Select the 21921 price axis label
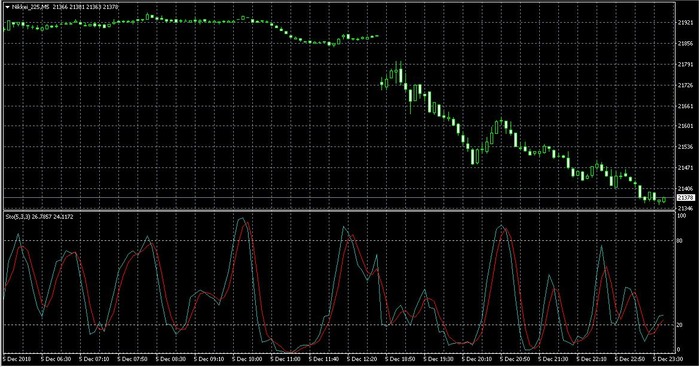 [686, 22]
